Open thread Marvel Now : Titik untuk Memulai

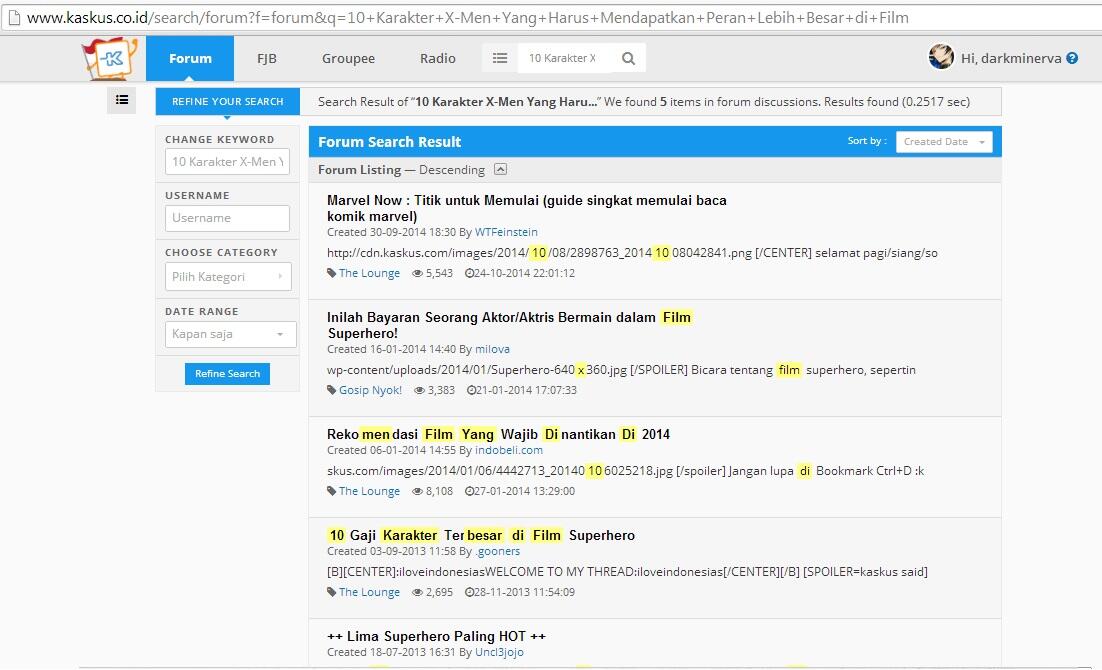(x=526, y=208)
